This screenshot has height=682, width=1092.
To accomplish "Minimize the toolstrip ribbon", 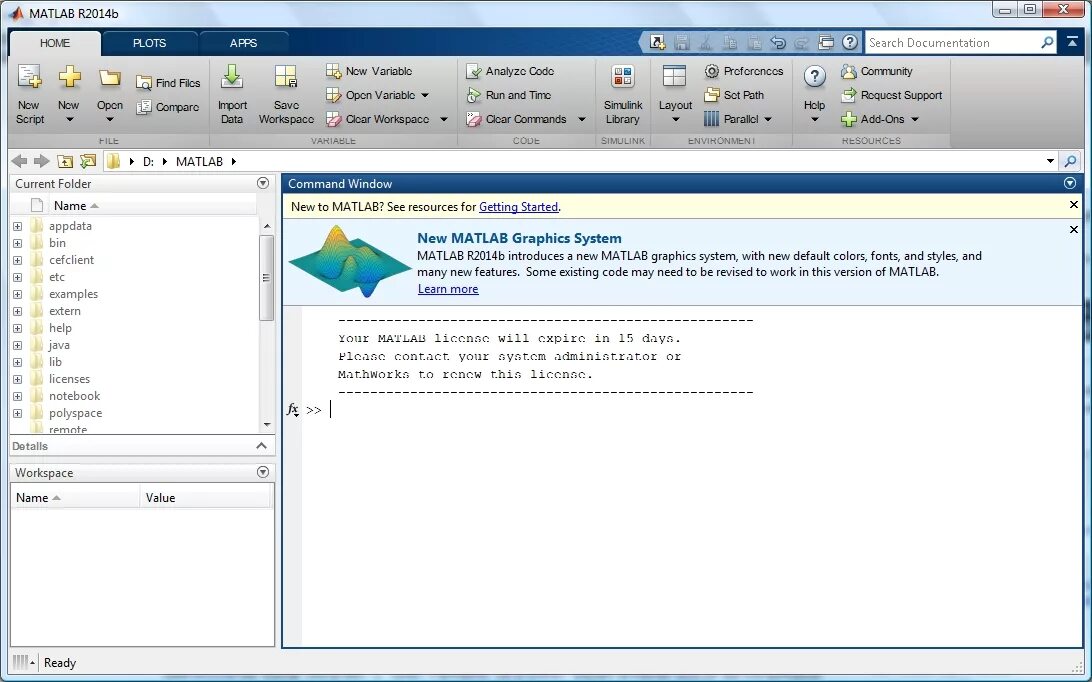I will (x=1072, y=42).
